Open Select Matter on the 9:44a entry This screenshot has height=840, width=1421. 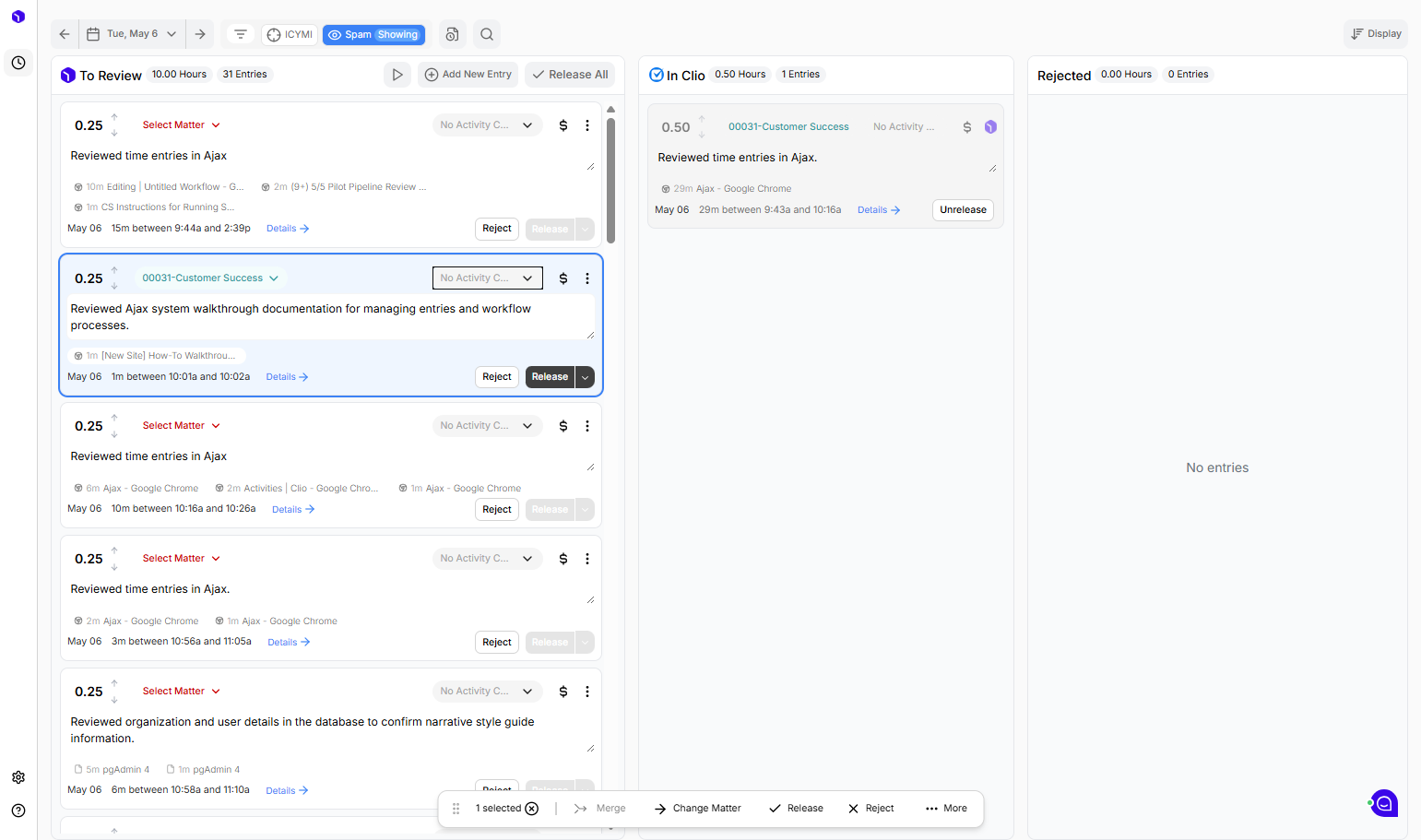click(x=182, y=124)
